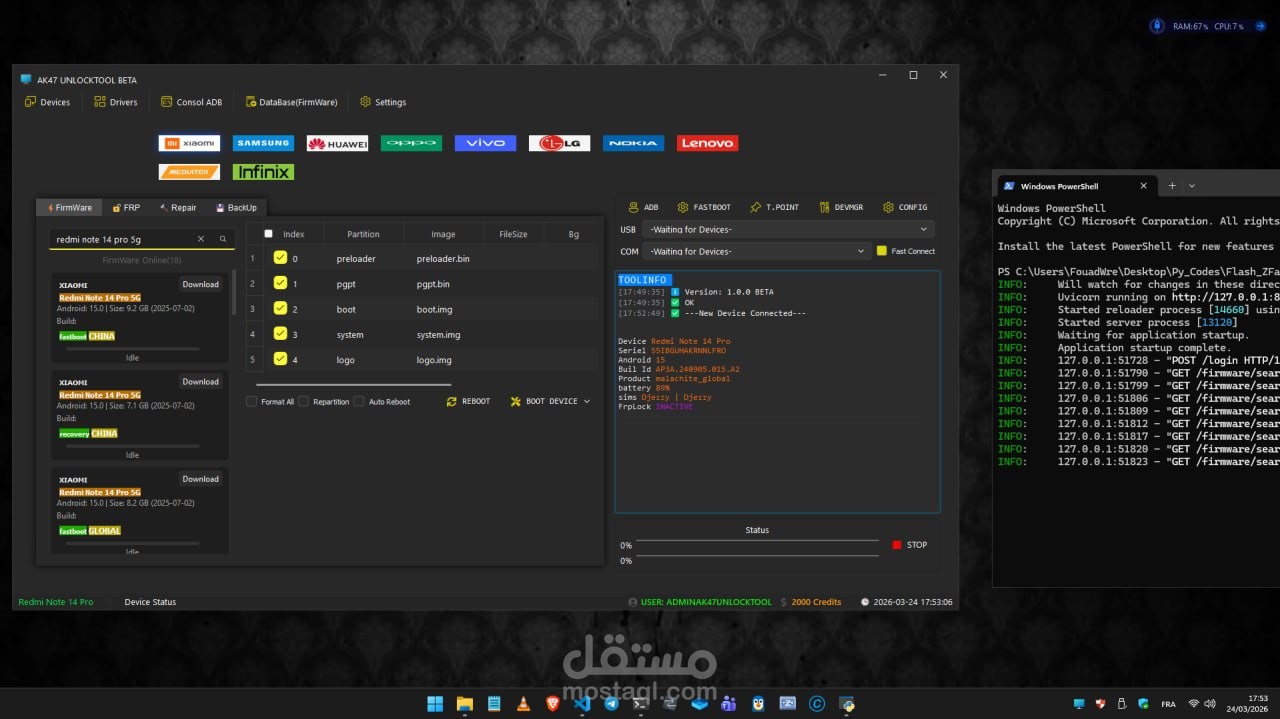The height and width of the screenshot is (719, 1280).
Task: Uncheck the pgpt partition checkbox
Action: 280,283
